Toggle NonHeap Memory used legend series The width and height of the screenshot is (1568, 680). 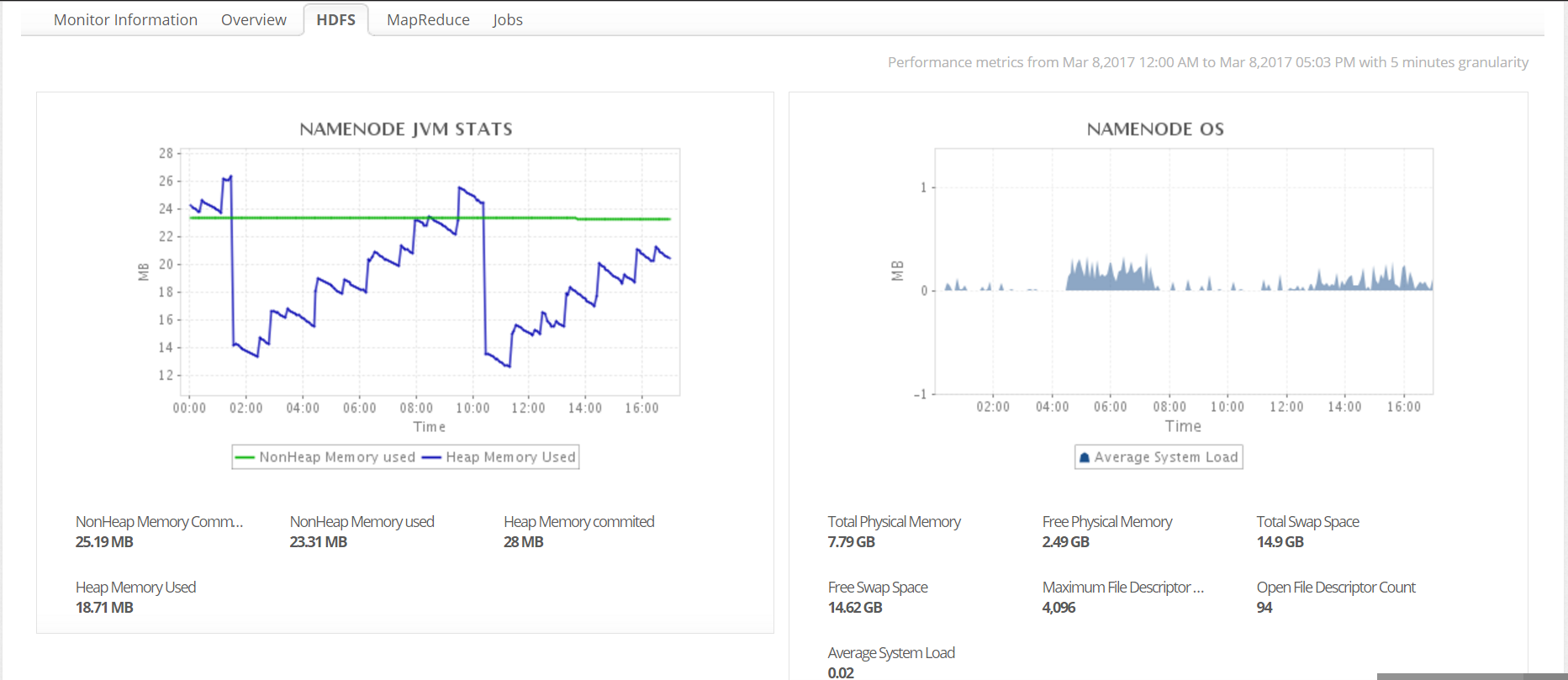coord(337,457)
